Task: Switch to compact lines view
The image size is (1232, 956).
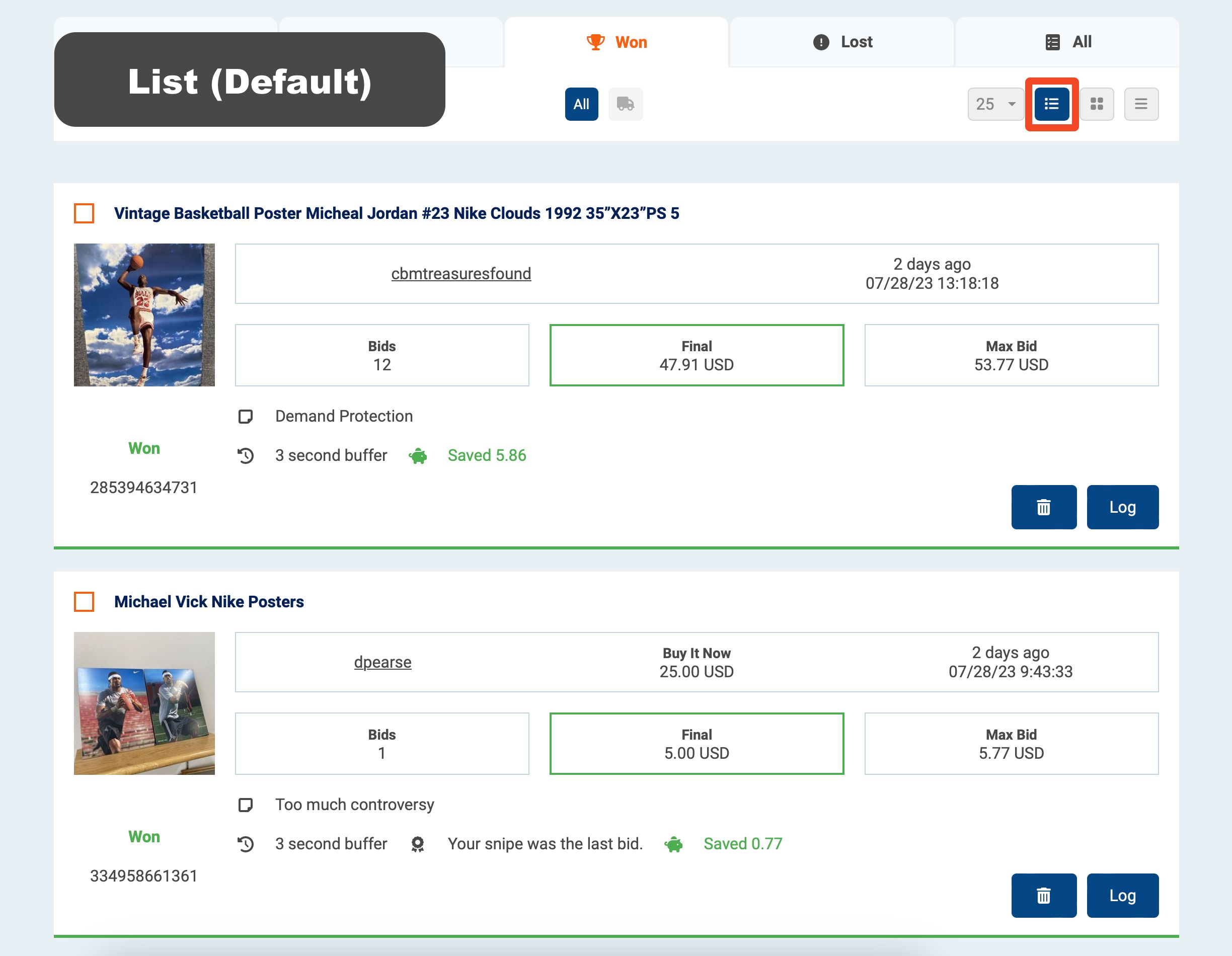Action: (x=1140, y=104)
